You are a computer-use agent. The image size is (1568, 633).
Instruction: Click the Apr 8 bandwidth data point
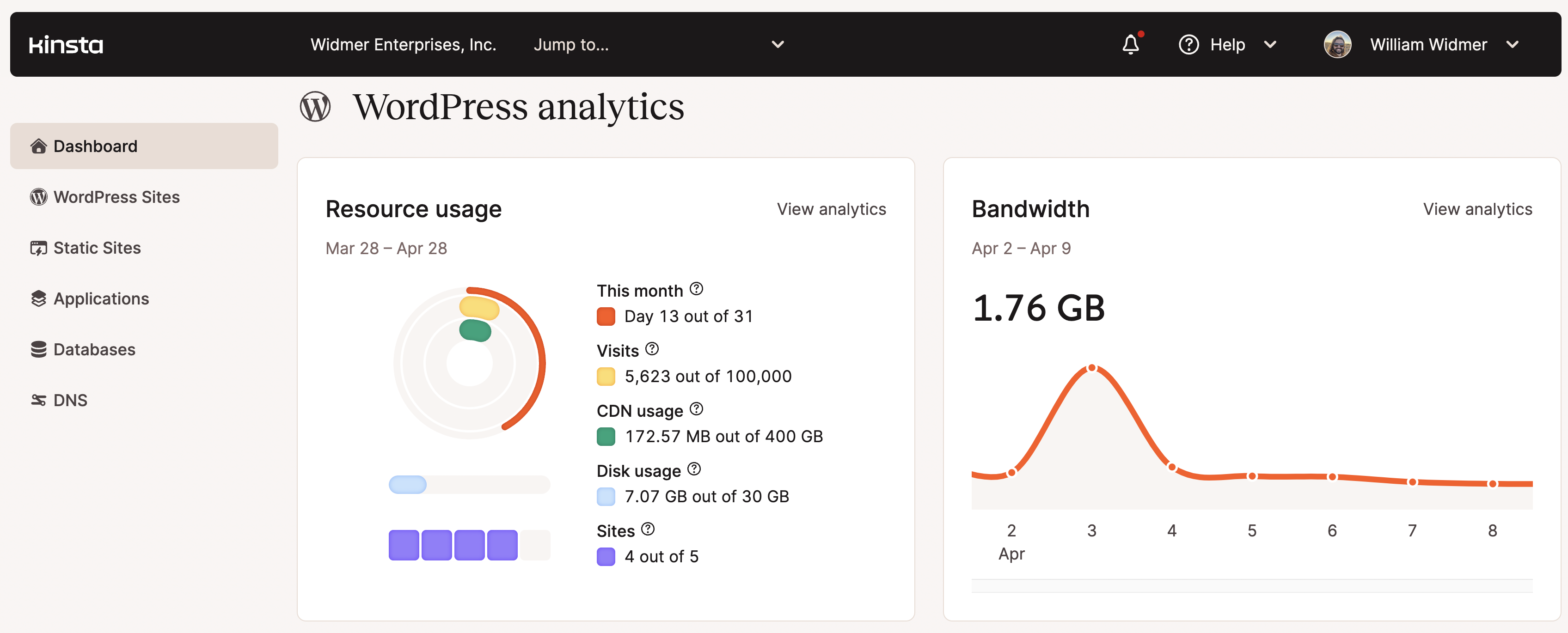[x=1492, y=483]
